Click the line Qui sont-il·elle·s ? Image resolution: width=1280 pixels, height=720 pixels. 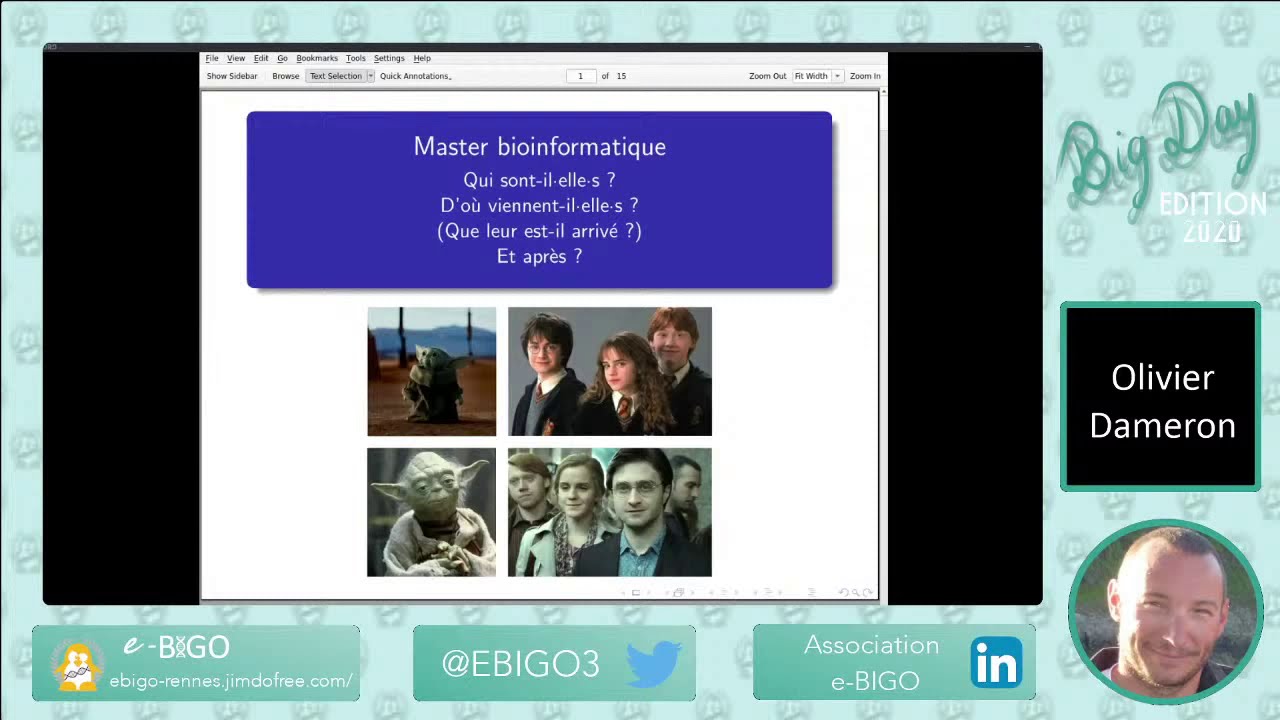(x=540, y=180)
